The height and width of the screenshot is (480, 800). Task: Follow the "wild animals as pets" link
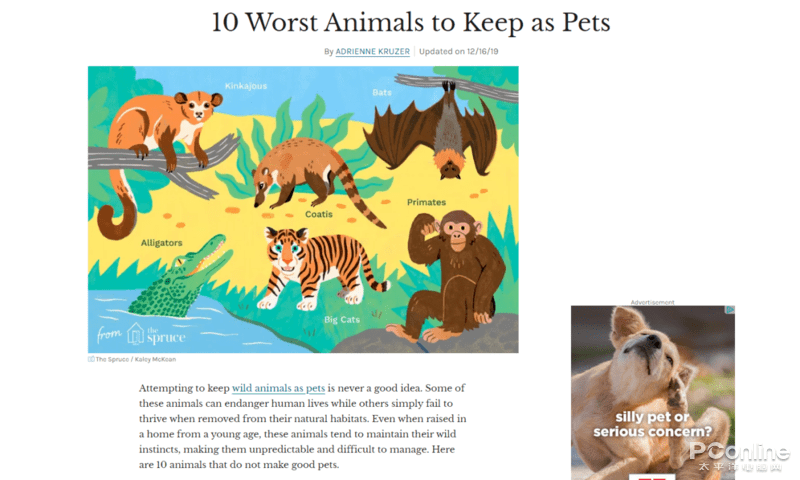coord(278,387)
